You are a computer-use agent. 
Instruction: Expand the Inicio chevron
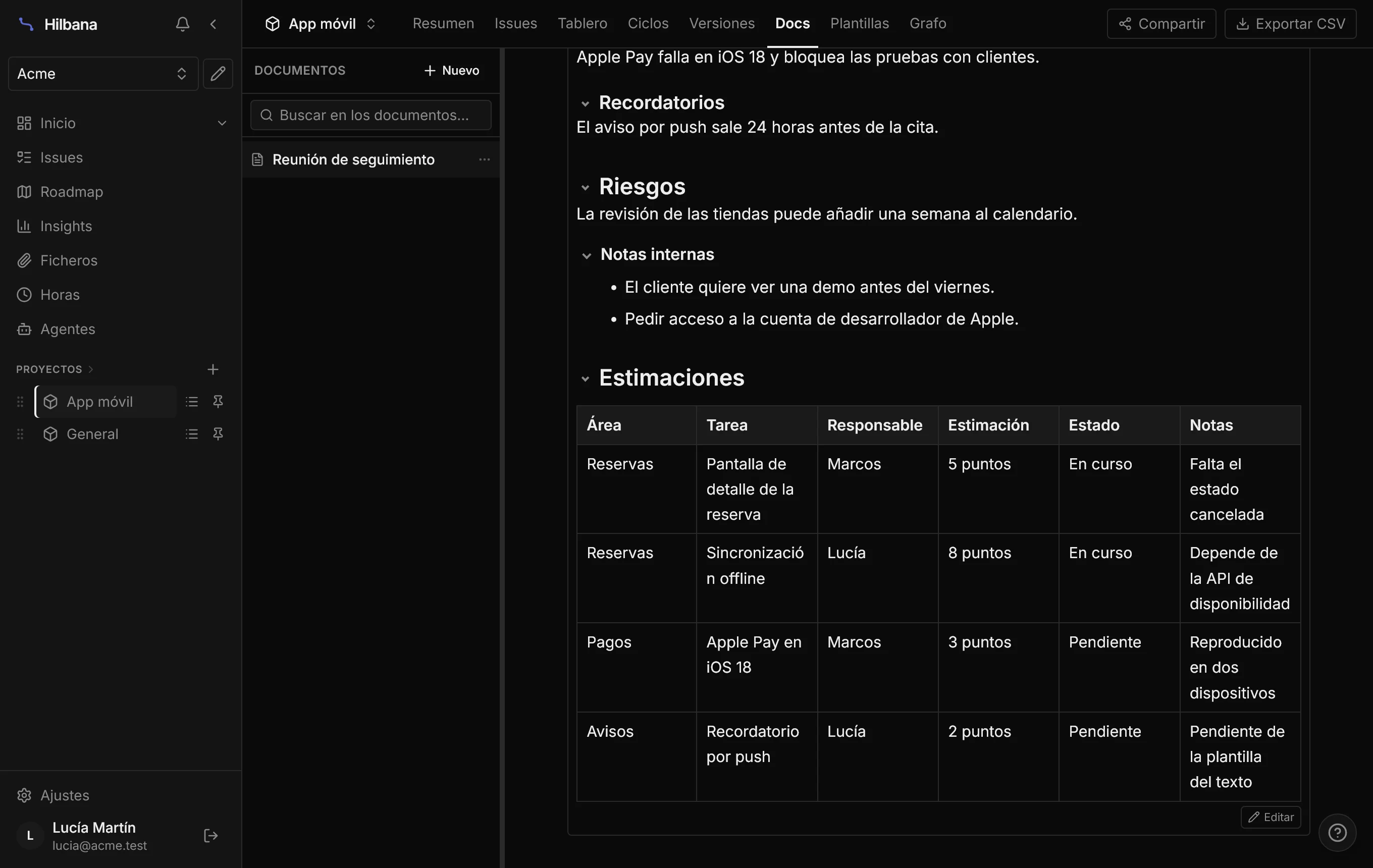[x=222, y=123]
